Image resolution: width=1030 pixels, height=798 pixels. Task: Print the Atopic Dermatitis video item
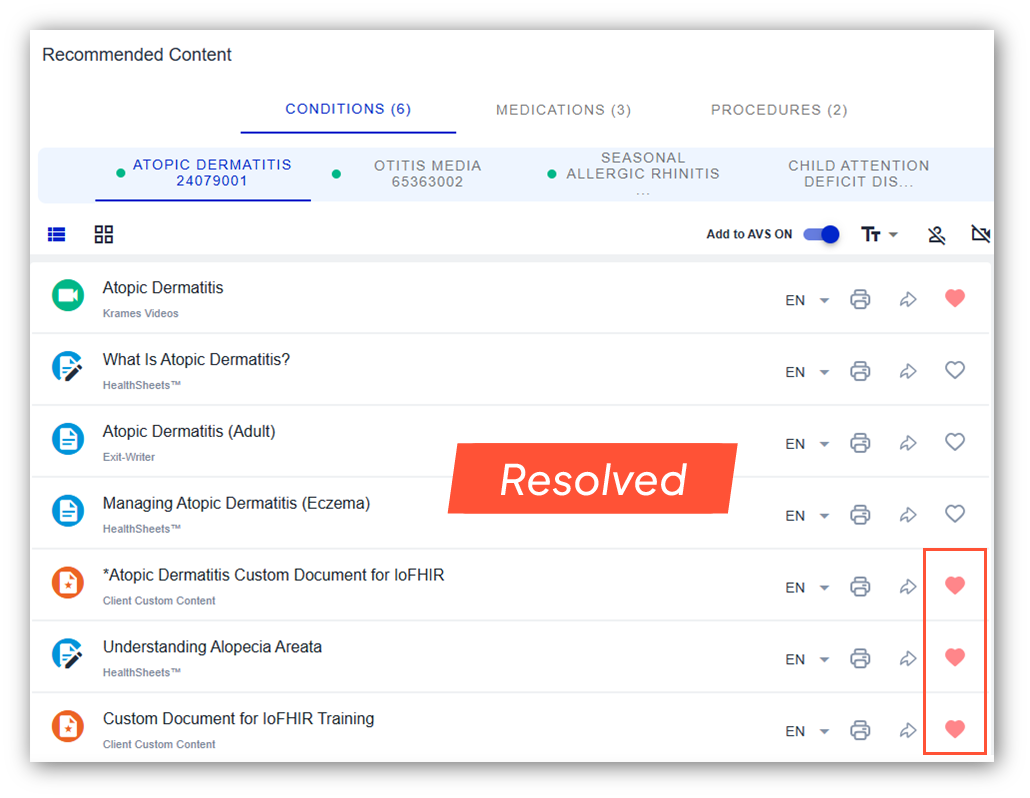coord(860,299)
